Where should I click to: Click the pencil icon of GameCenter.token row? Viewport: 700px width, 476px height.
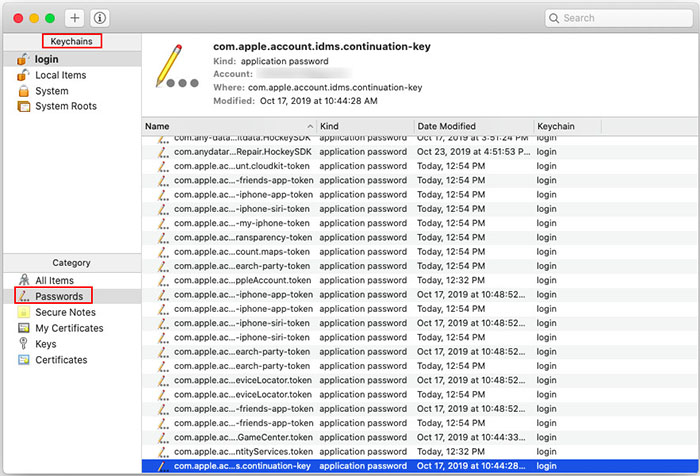[163, 438]
